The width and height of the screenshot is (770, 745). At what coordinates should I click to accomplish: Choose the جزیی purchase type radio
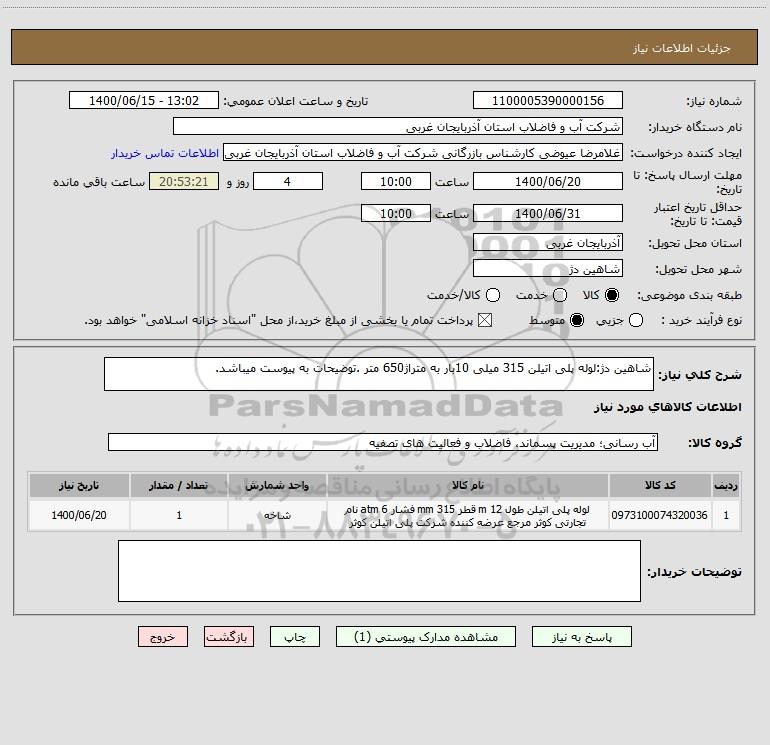click(635, 320)
